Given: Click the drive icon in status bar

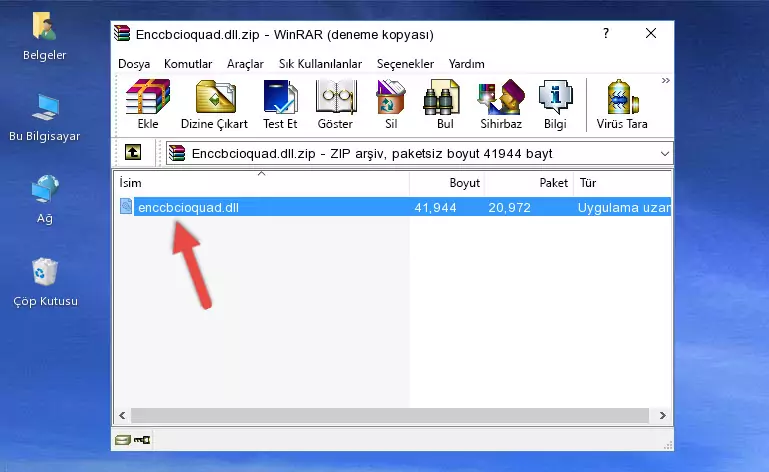Looking at the screenshot, I should click(123, 440).
